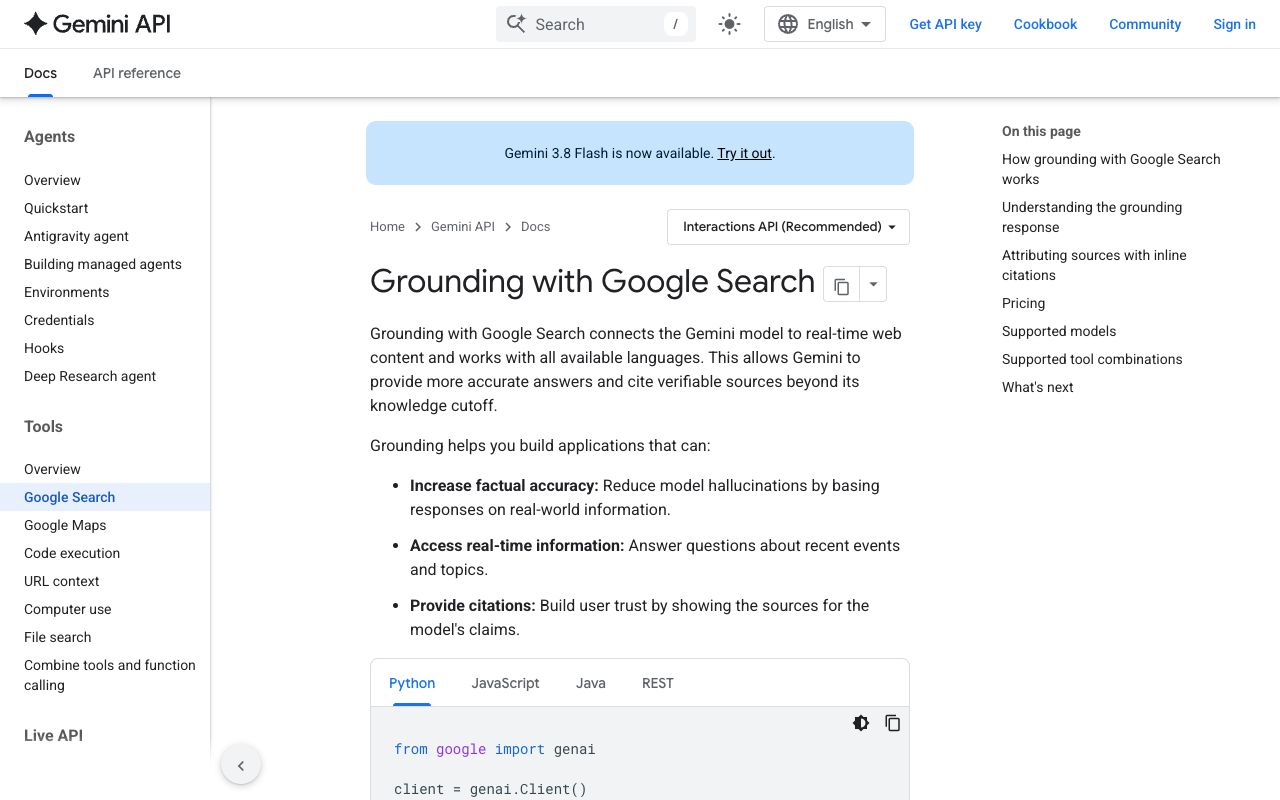Toggle the code block dark theme icon
The width and height of the screenshot is (1280, 800).
(861, 723)
